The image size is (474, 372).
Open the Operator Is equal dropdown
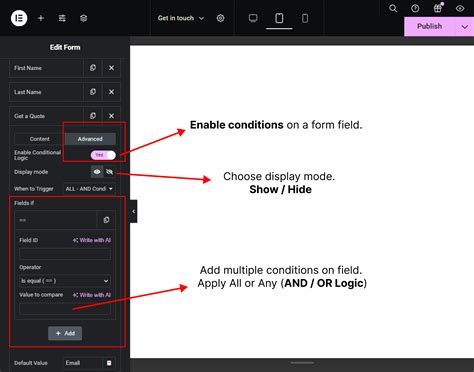pos(65,281)
